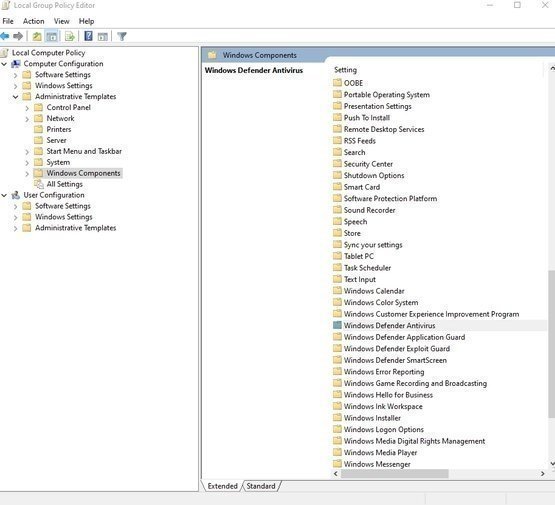Select Remote Desktop Services in list
The height and width of the screenshot is (505, 555).
pos(384,129)
